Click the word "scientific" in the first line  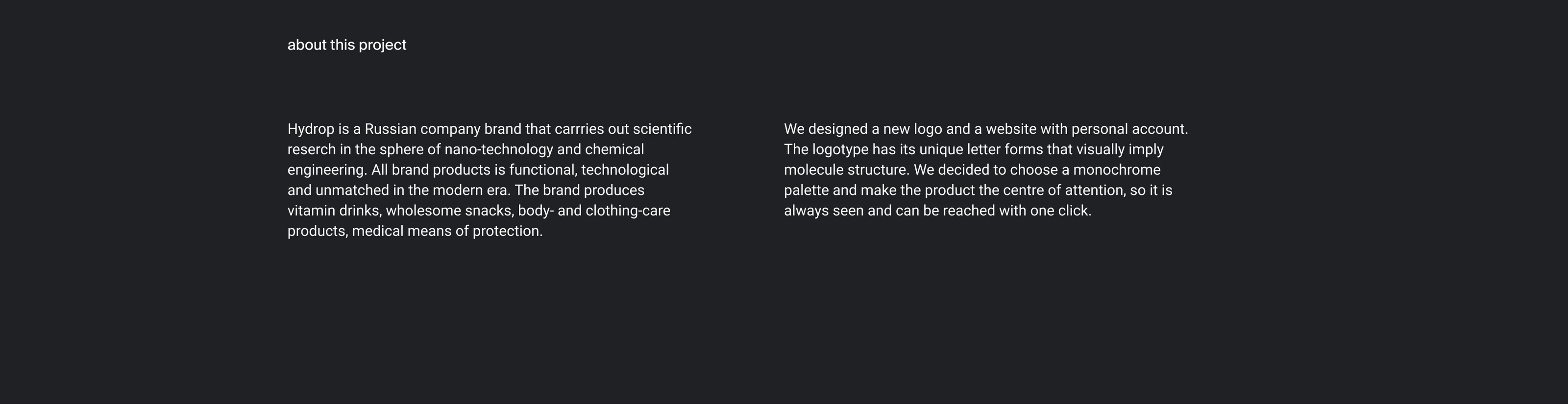[661, 129]
